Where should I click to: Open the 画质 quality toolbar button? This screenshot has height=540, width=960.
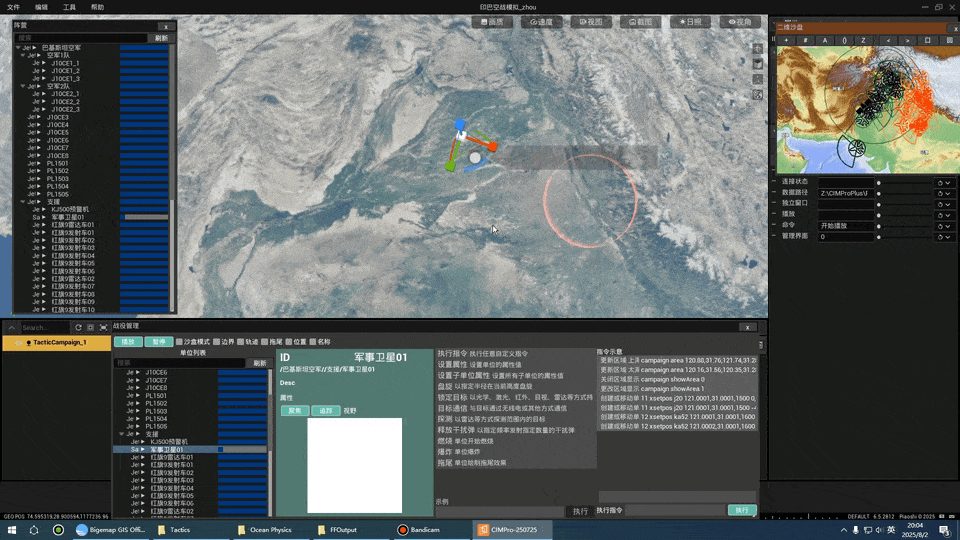(x=492, y=22)
